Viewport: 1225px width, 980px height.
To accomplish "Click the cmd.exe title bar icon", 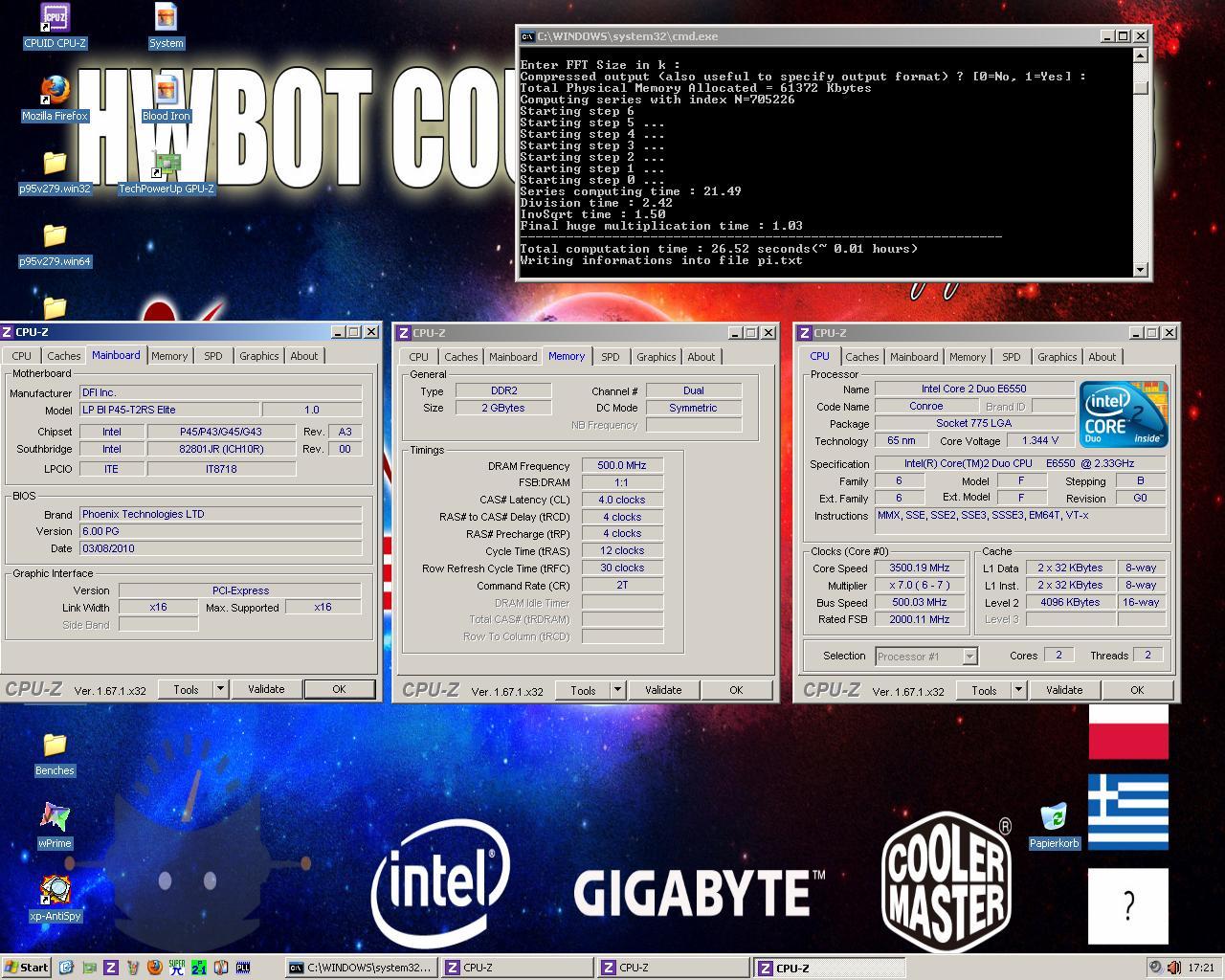I will click(527, 36).
